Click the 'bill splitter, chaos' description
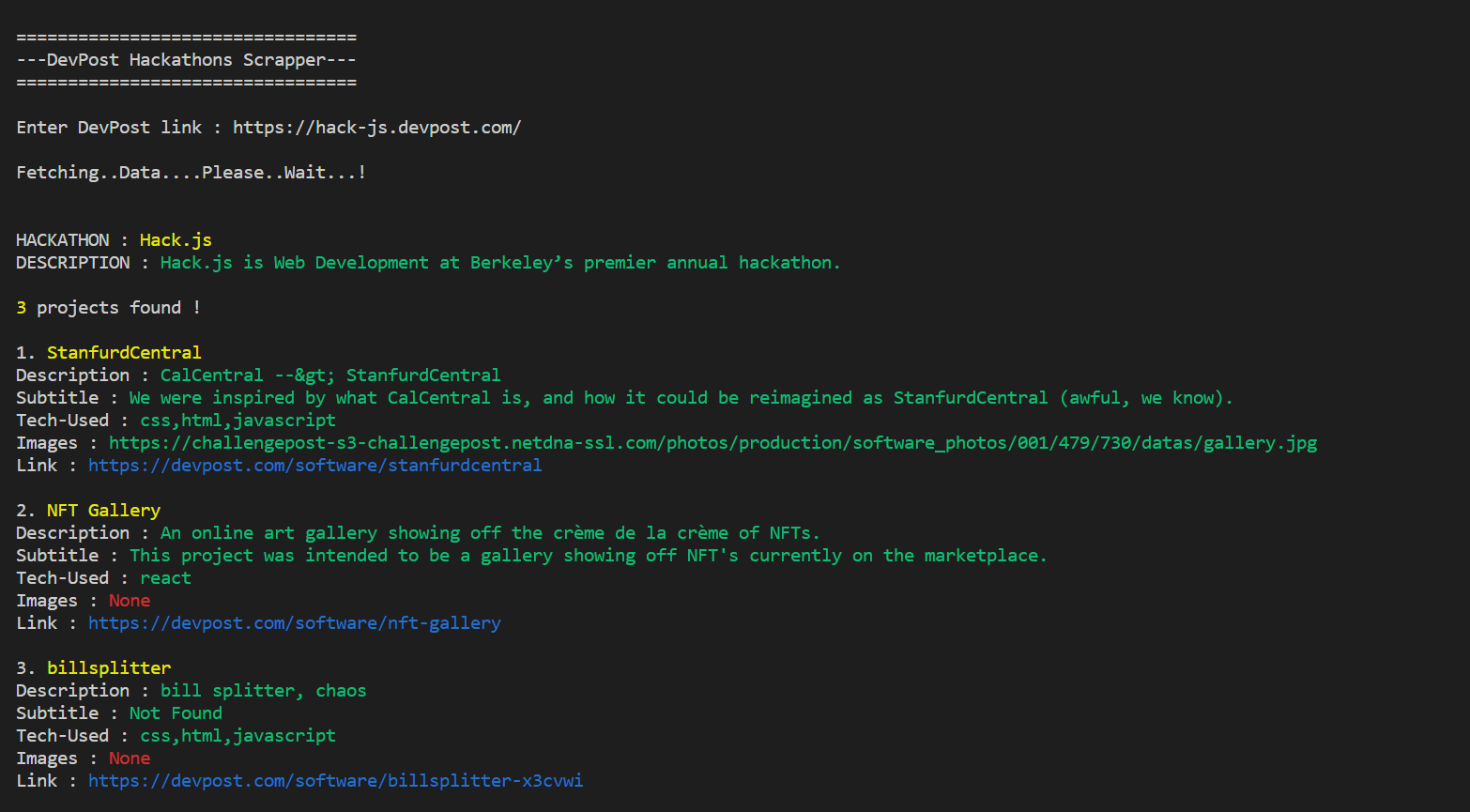Image resolution: width=1470 pixels, height=812 pixels. pos(264,690)
